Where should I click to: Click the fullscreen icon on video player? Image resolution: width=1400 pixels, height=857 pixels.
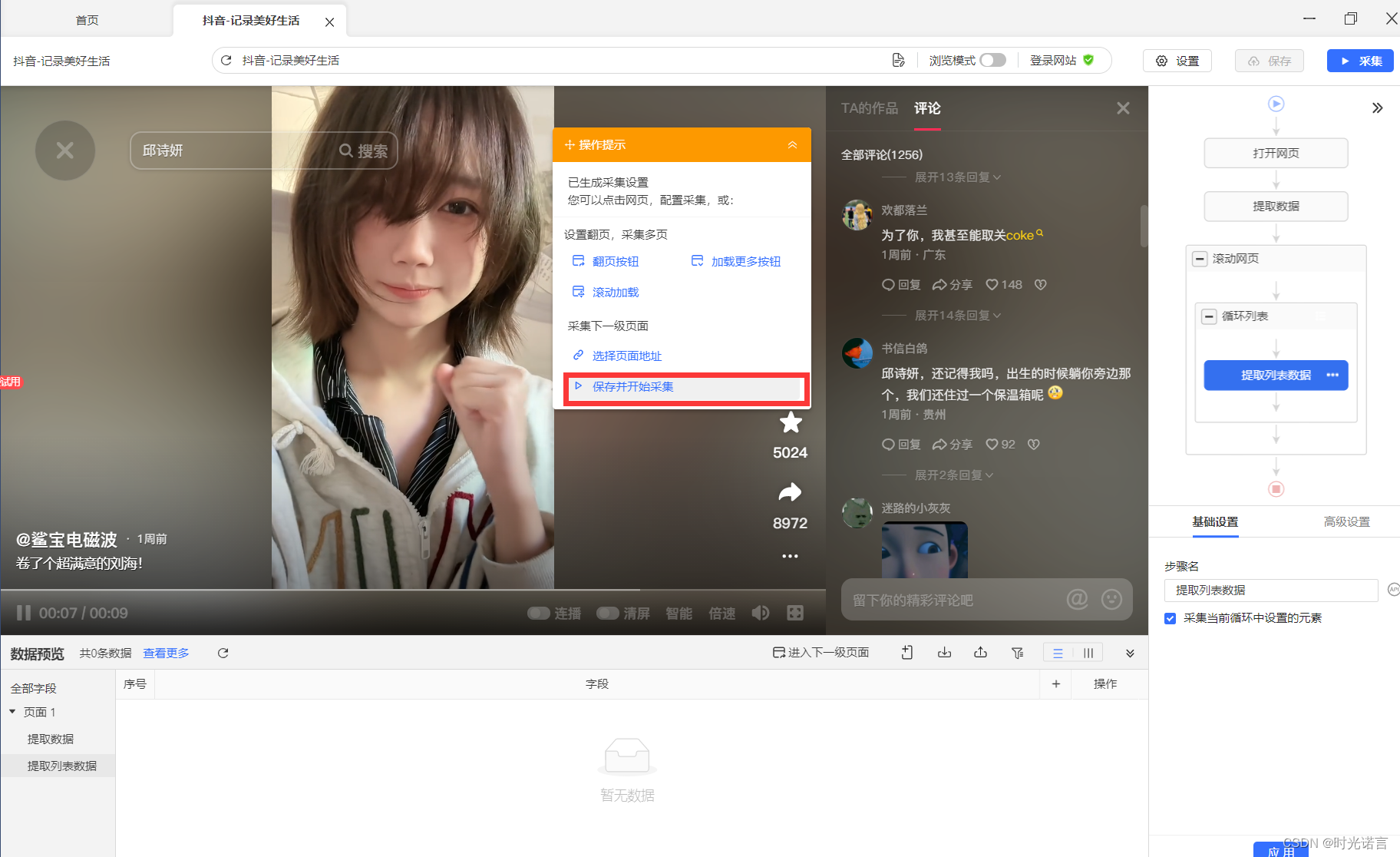click(x=795, y=613)
